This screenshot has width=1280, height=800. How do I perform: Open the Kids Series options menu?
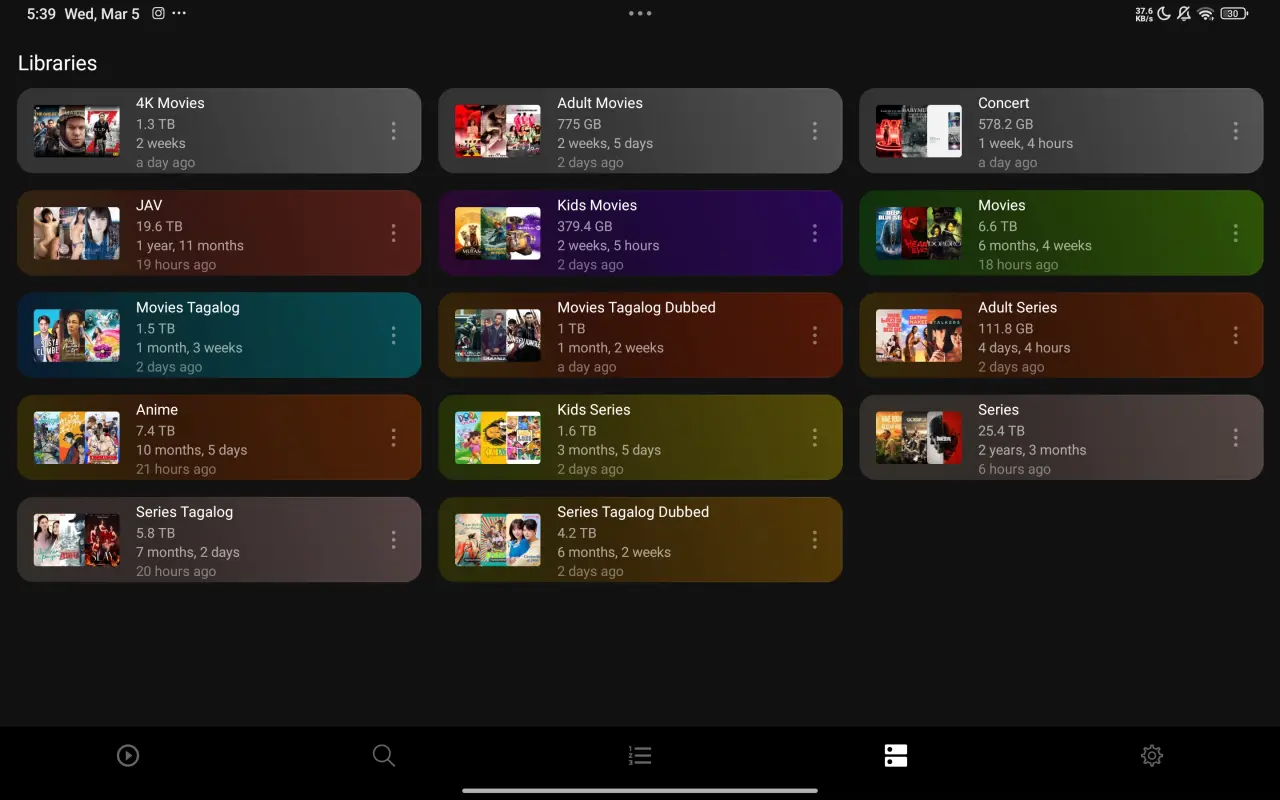click(x=814, y=437)
